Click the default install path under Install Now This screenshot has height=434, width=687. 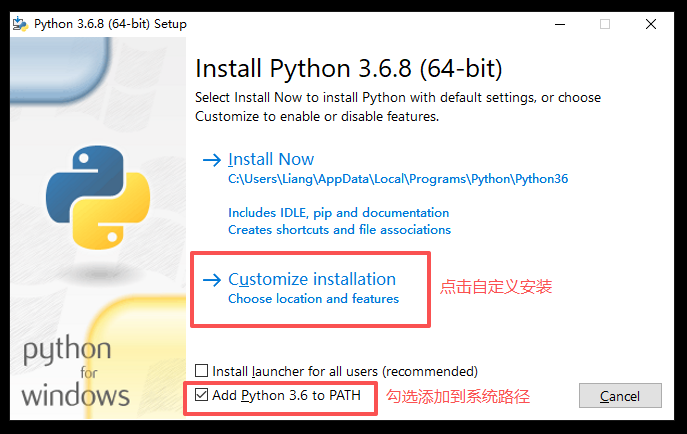398,180
